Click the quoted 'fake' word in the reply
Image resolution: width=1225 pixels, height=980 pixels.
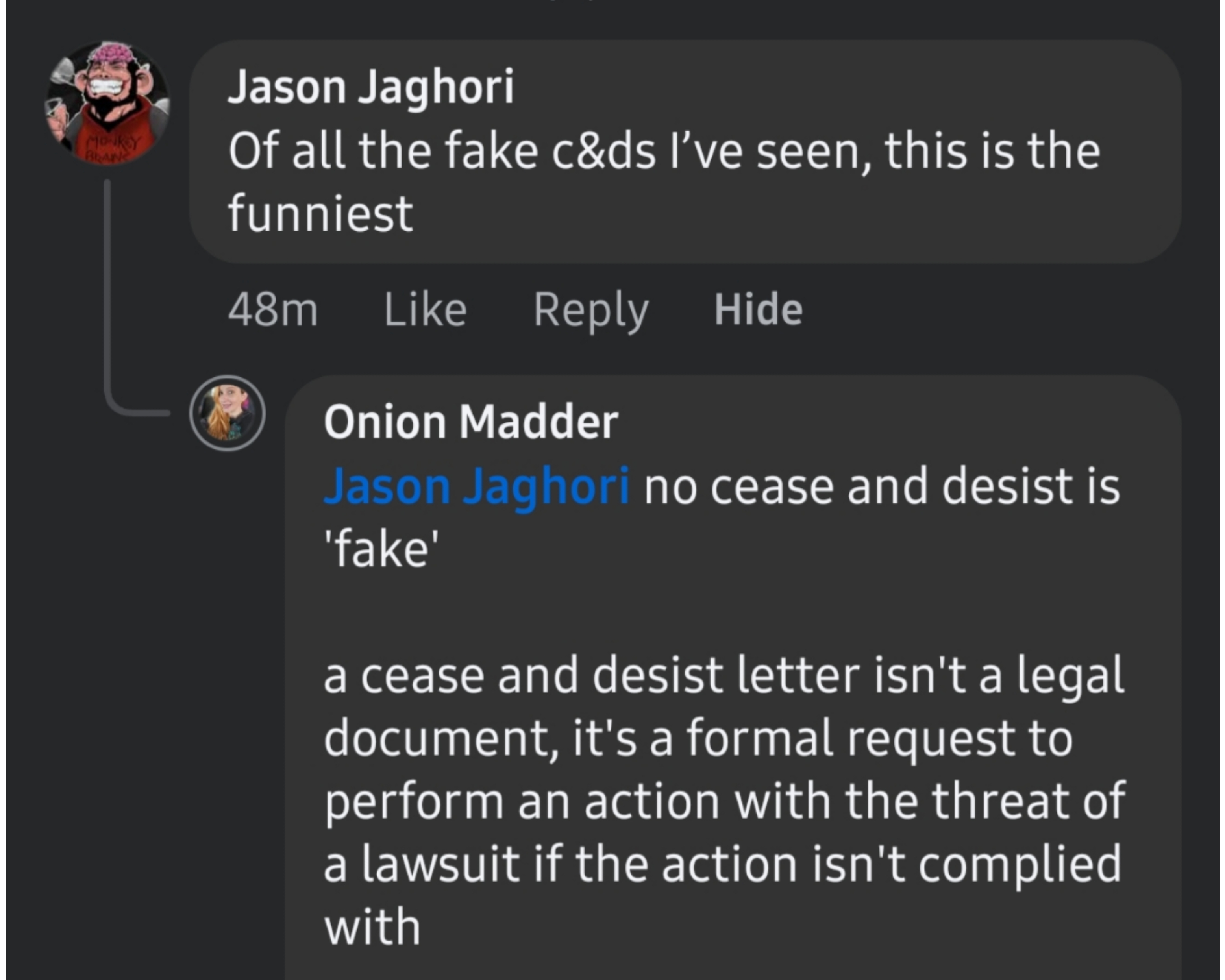(381, 549)
